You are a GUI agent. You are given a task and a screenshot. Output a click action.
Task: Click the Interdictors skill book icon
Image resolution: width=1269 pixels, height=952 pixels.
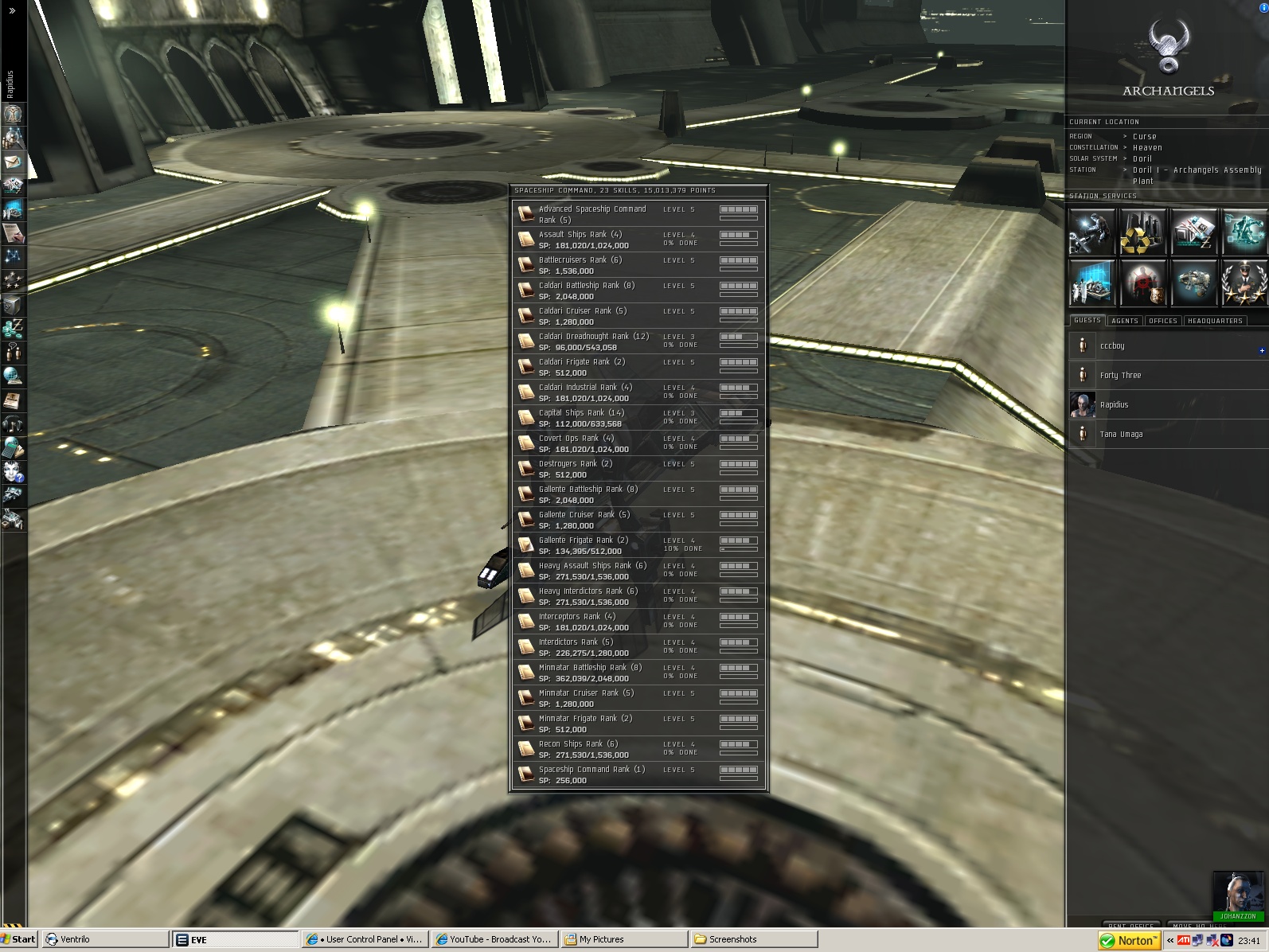tap(525, 647)
